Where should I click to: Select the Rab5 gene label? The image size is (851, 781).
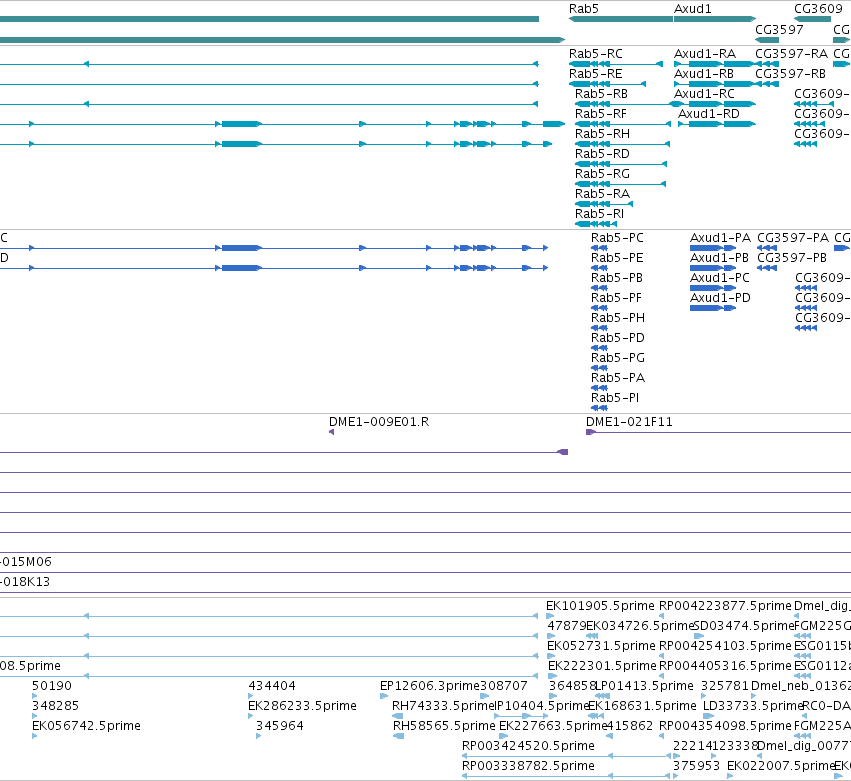click(583, 9)
